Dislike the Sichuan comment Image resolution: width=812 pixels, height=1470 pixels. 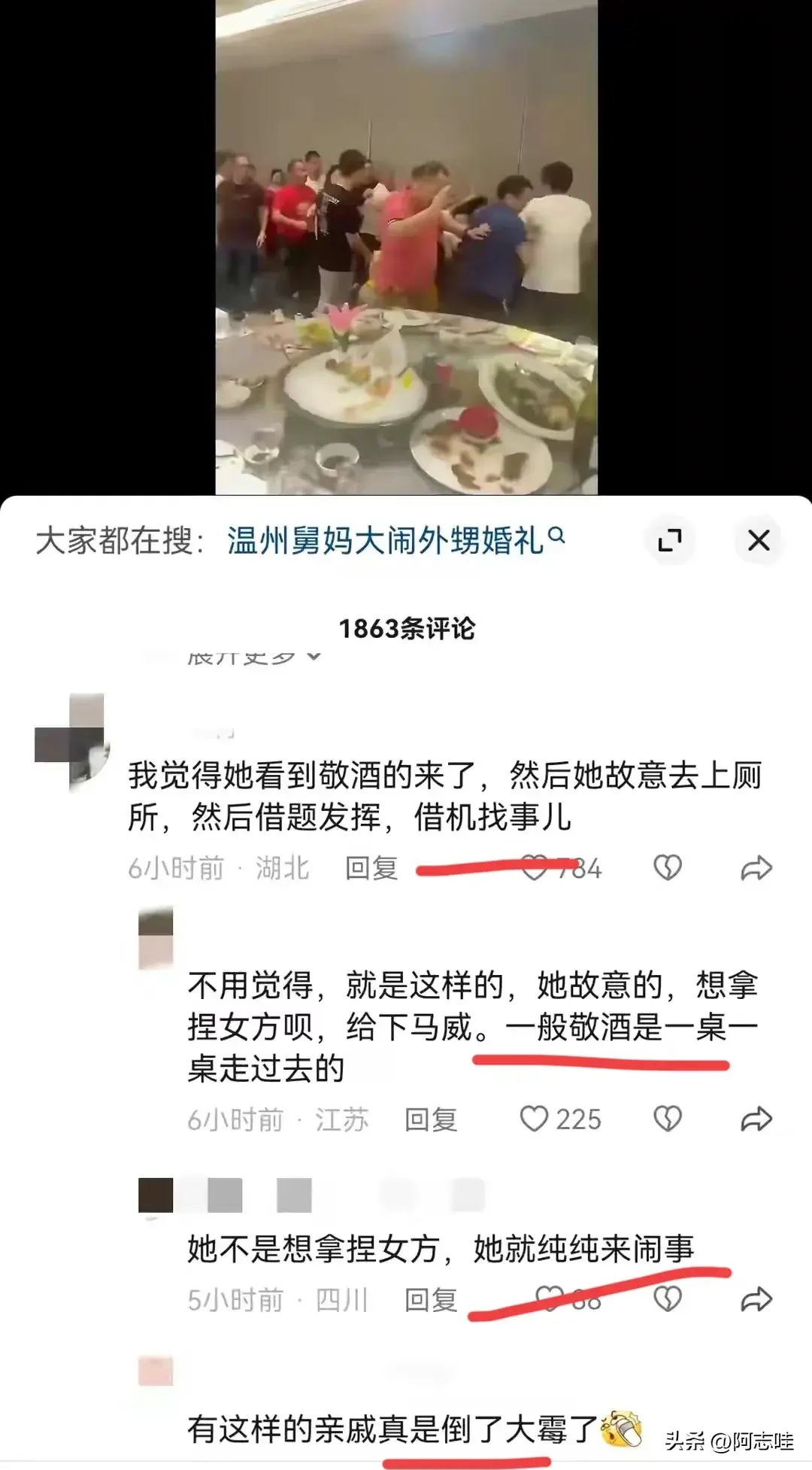pyautogui.click(x=667, y=1299)
